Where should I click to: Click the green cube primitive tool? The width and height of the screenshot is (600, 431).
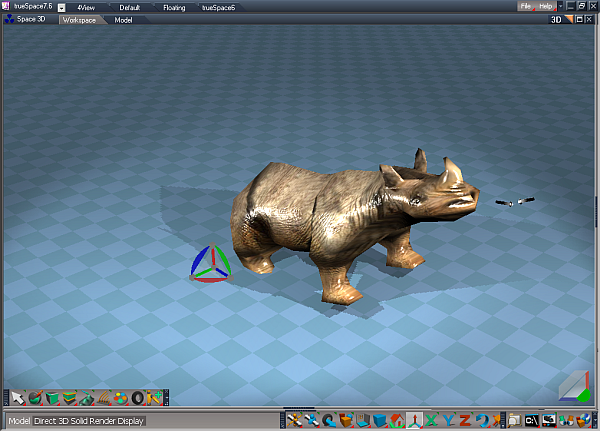52,398
